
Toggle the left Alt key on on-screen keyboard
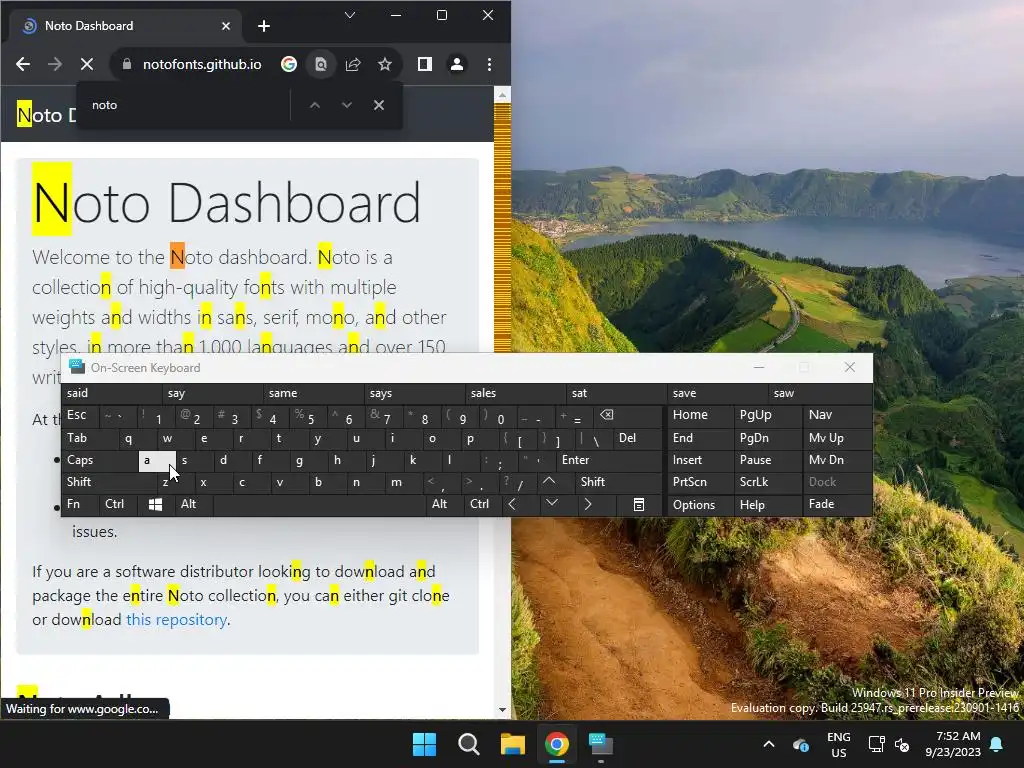[x=193, y=505]
